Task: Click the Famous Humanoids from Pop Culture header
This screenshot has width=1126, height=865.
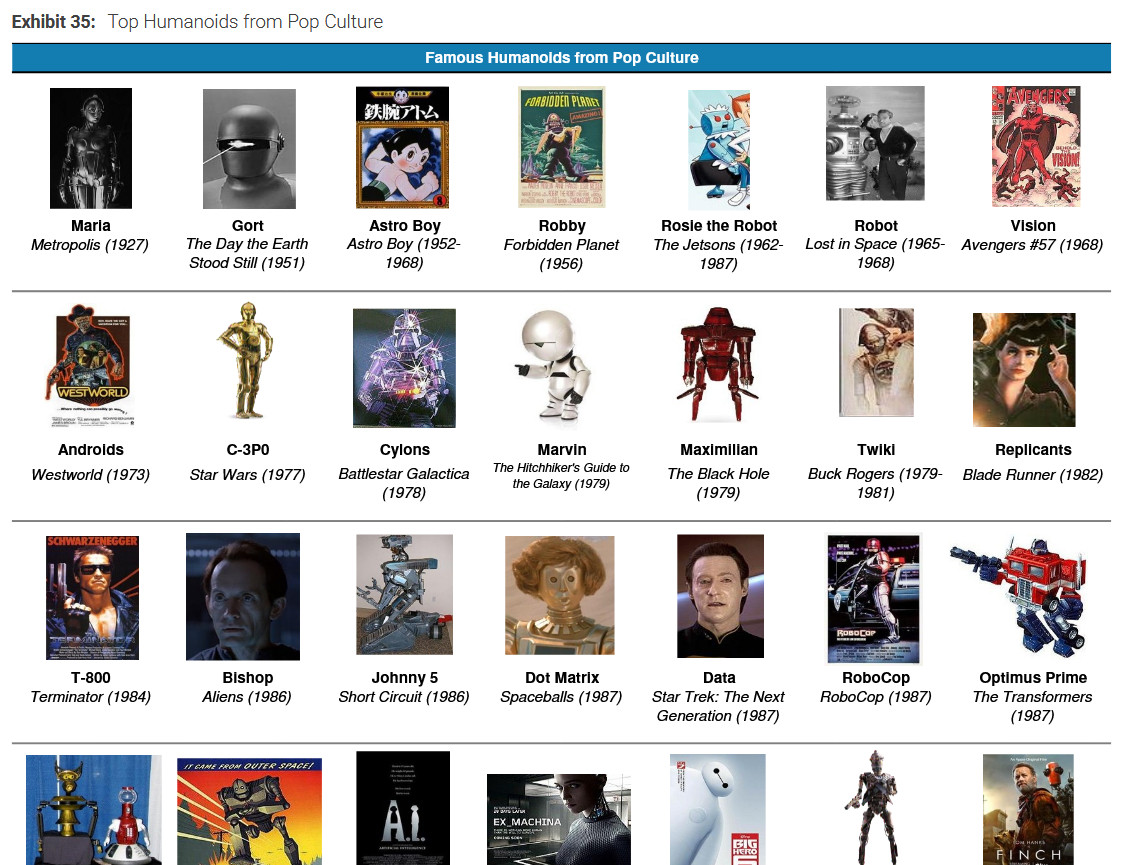Action: coord(562,57)
